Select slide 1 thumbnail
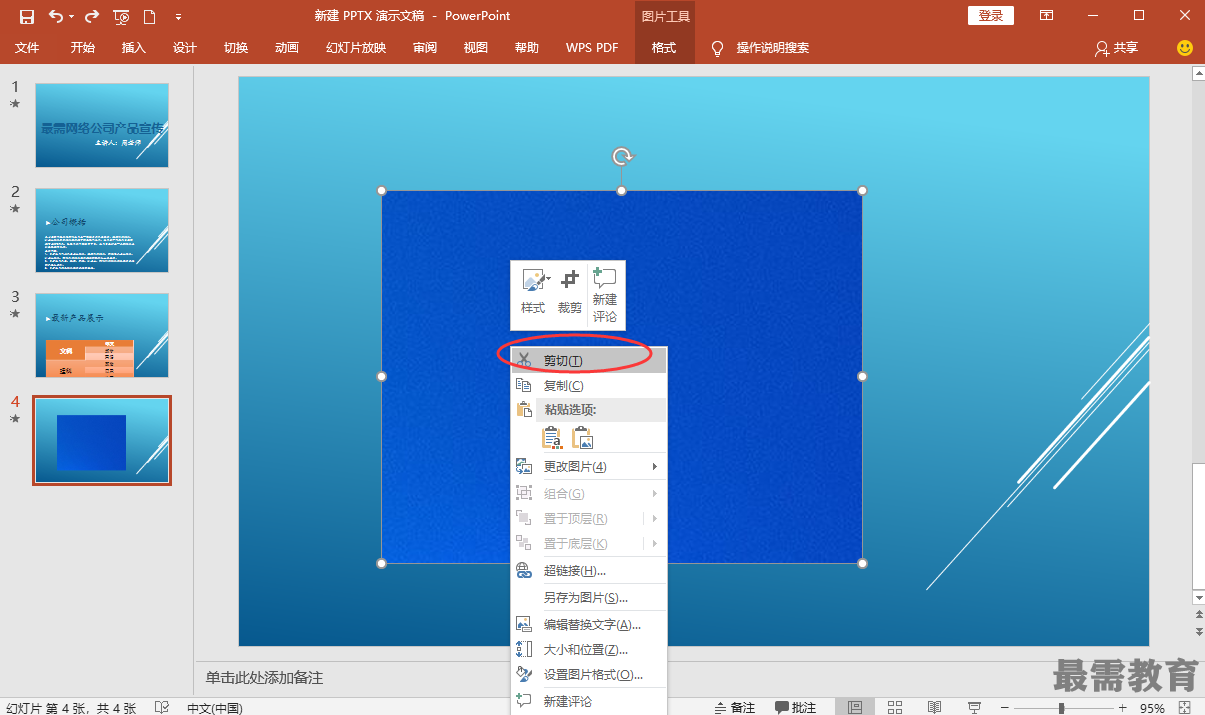The image size is (1205, 715). [102, 125]
